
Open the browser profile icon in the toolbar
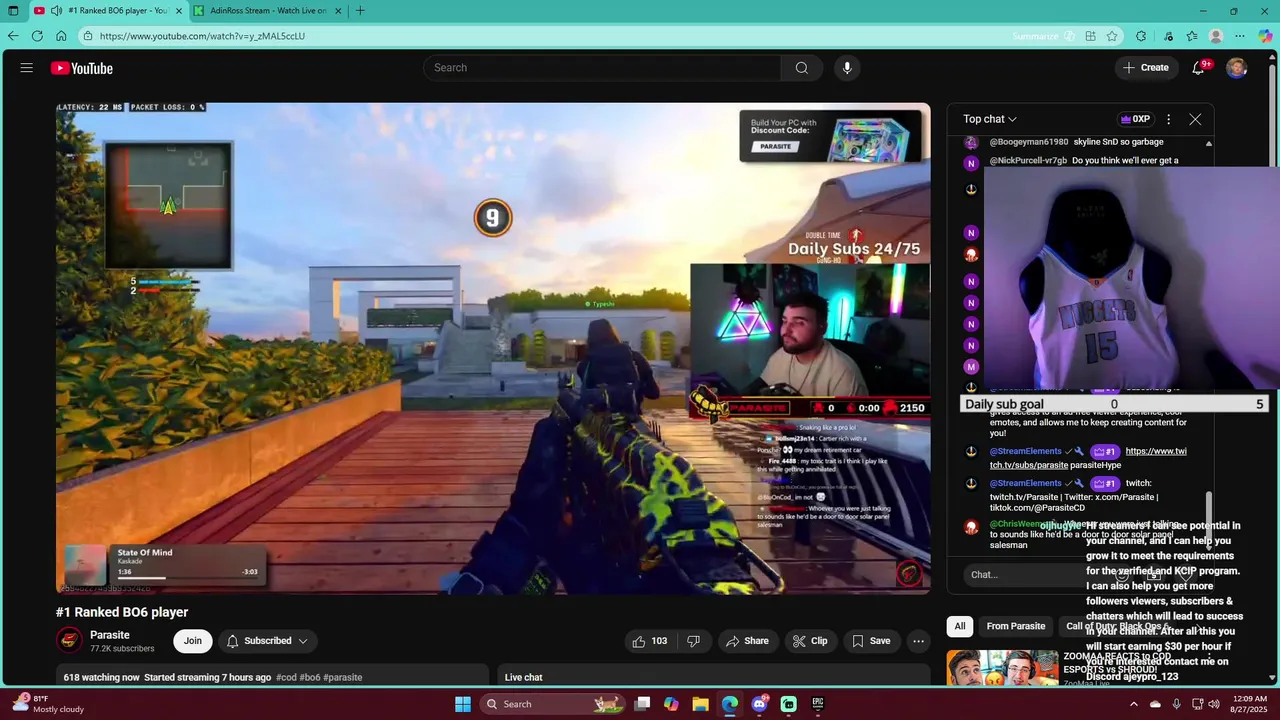(1216, 36)
